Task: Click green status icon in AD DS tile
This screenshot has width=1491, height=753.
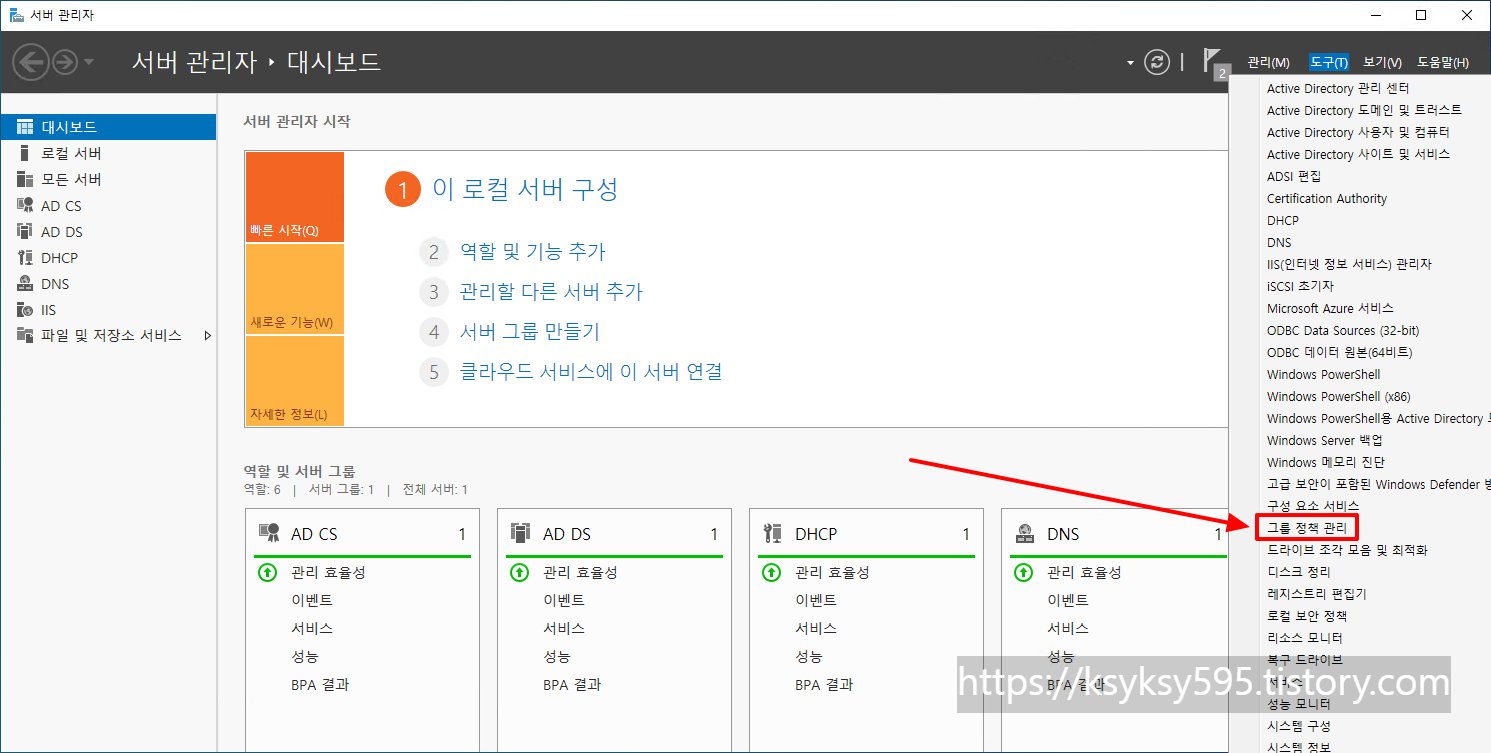Action: tap(519, 573)
